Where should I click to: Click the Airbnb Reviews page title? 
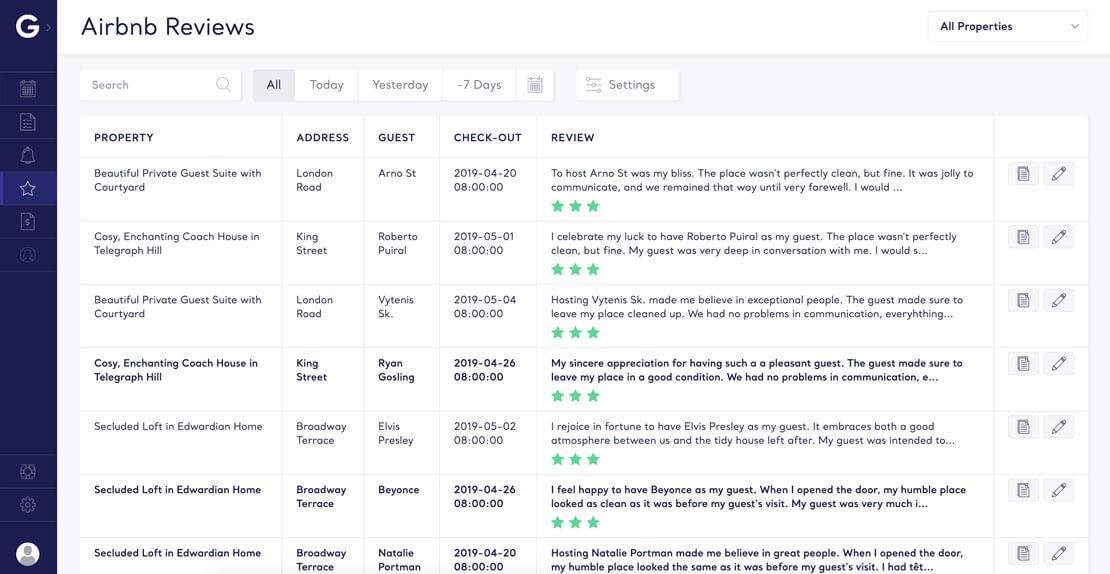pyautogui.click(x=168, y=27)
